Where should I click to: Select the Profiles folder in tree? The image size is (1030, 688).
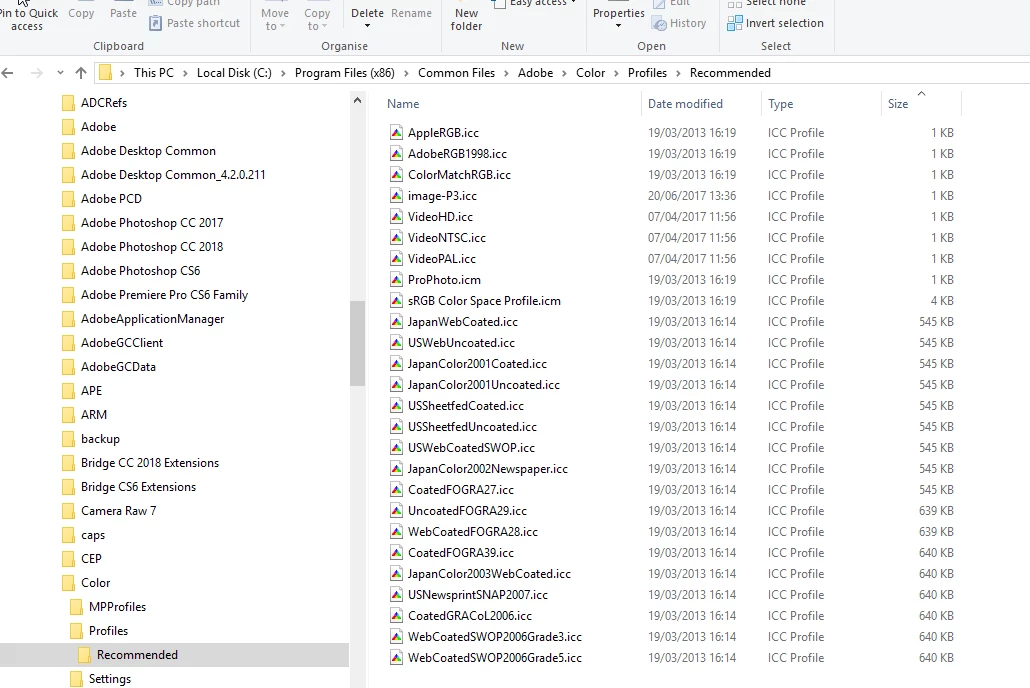point(108,631)
